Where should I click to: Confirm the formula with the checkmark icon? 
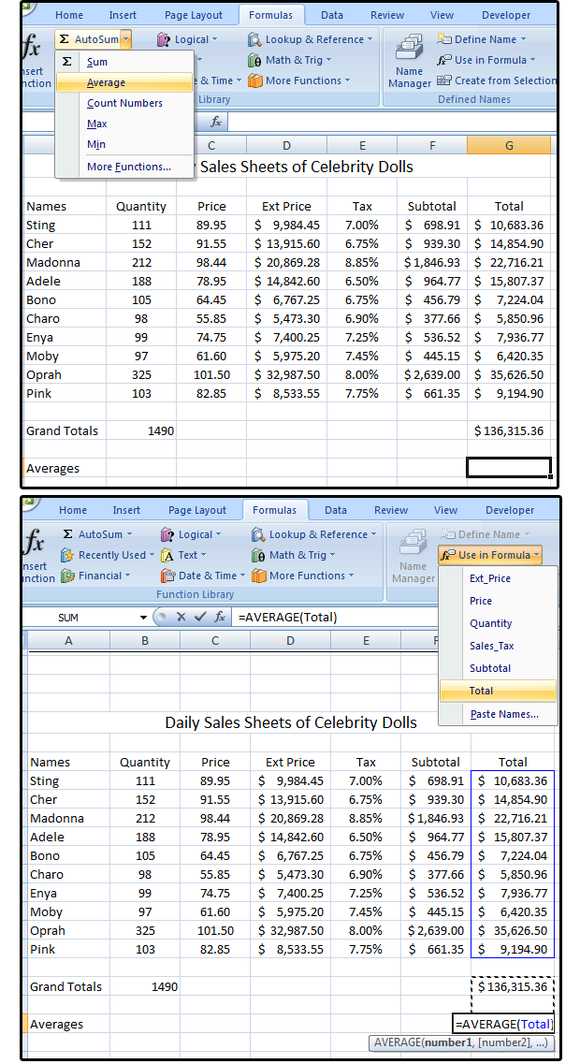pyautogui.click(x=199, y=617)
